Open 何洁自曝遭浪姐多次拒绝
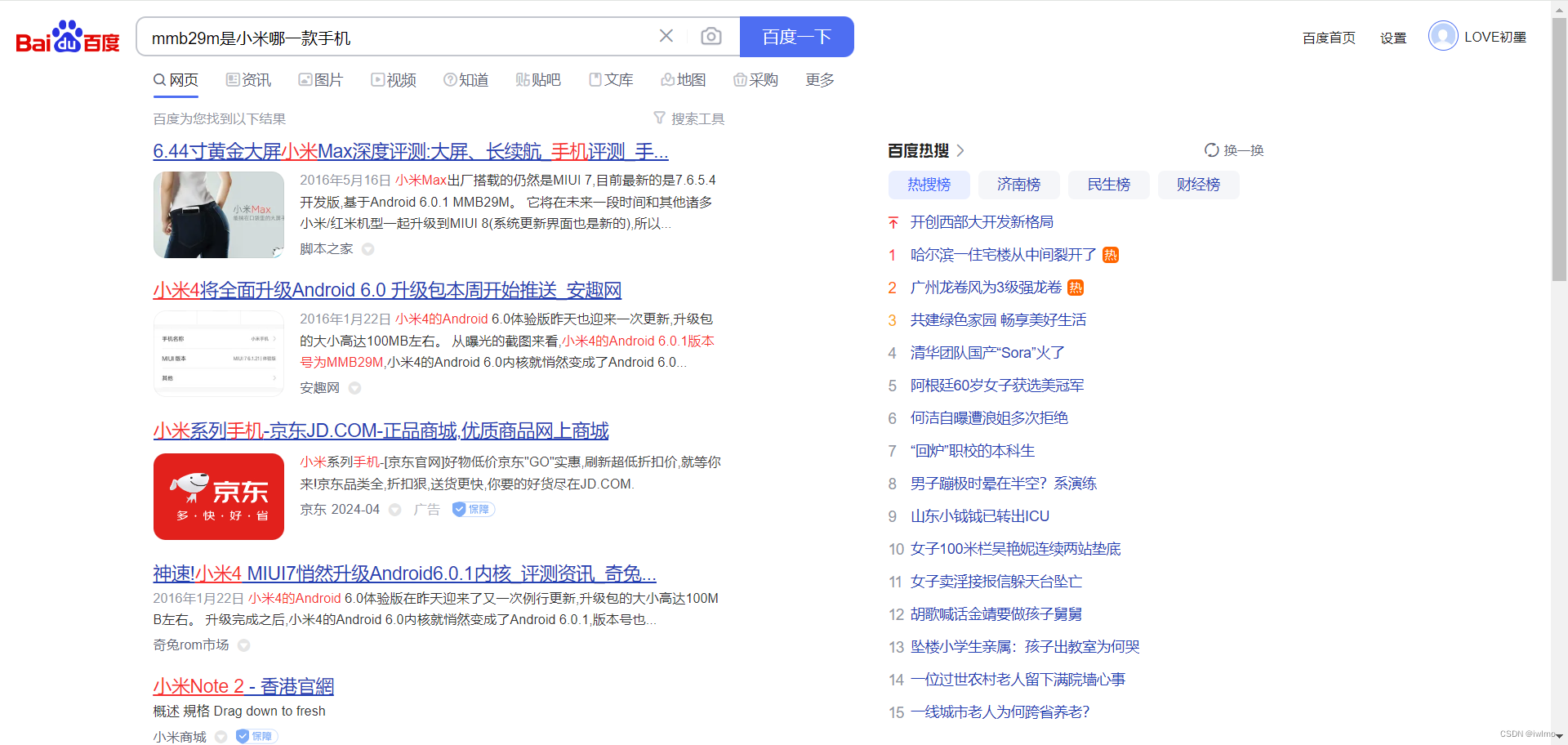The height and width of the screenshot is (745, 1568). coord(989,418)
